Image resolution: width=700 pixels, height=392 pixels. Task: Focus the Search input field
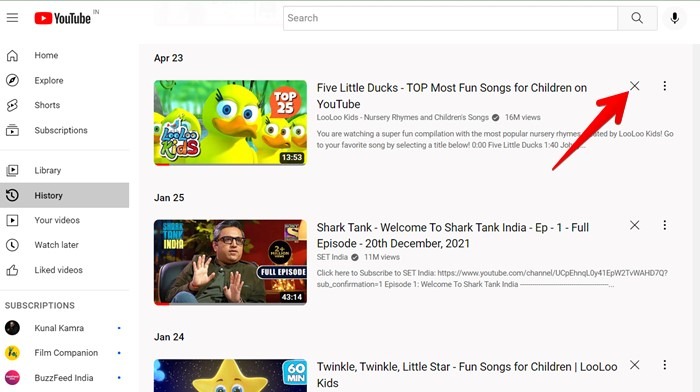click(x=450, y=18)
